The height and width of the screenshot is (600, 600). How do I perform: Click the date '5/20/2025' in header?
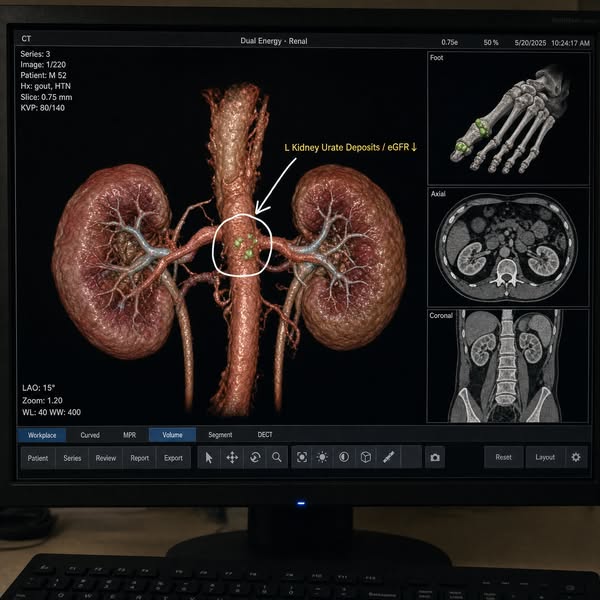(530, 43)
